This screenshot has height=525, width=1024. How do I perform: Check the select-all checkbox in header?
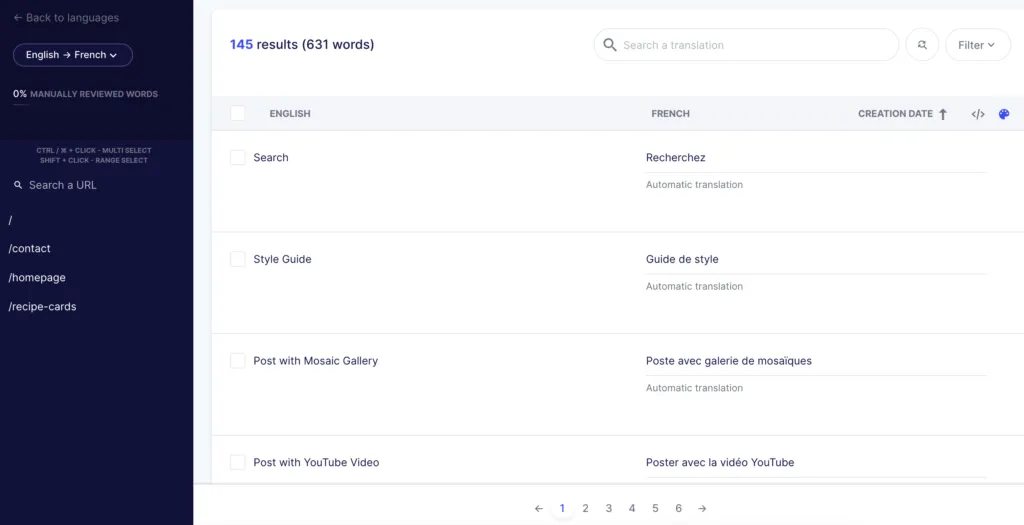click(238, 114)
